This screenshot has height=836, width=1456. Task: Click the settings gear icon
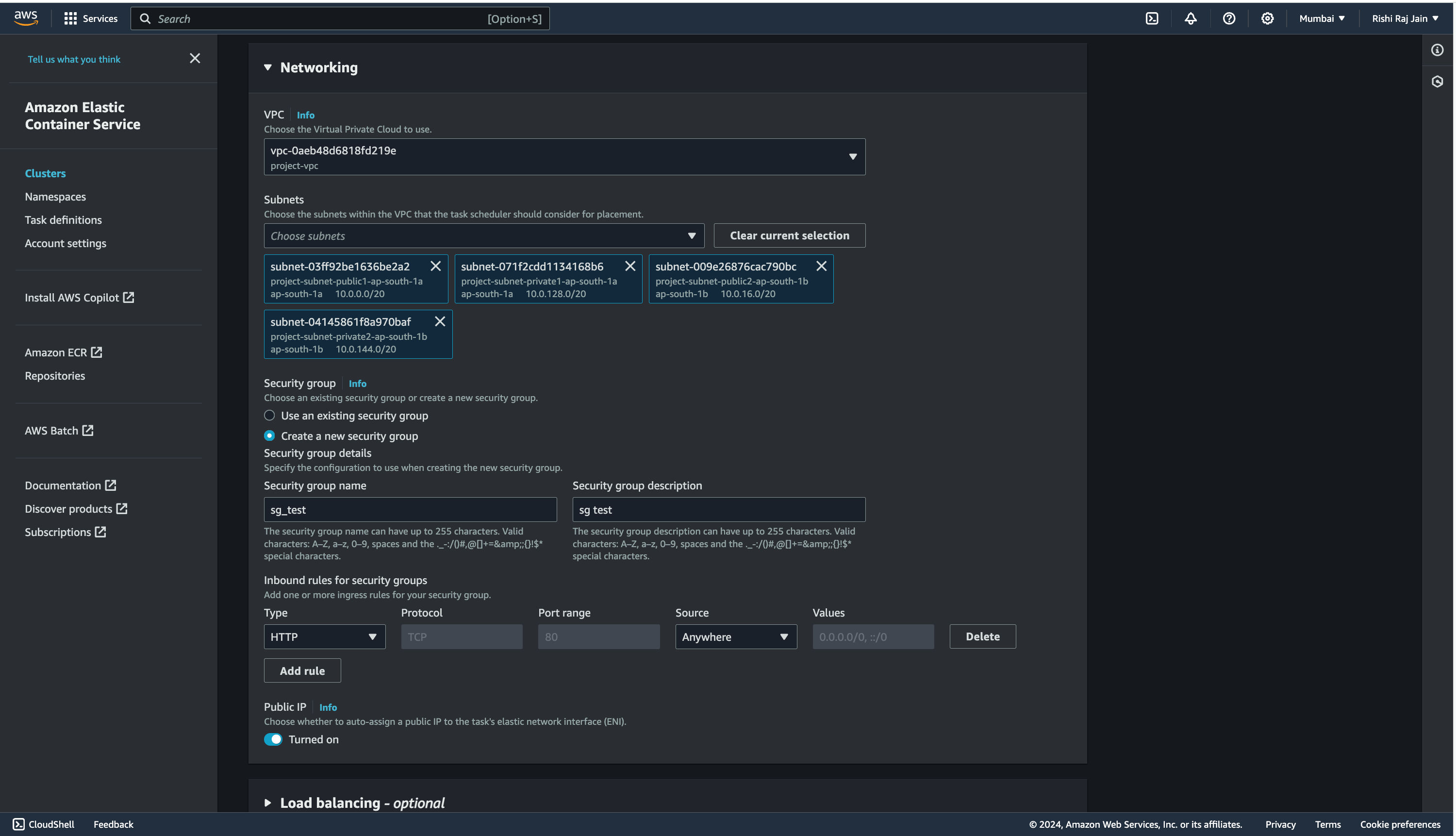coord(1267,18)
